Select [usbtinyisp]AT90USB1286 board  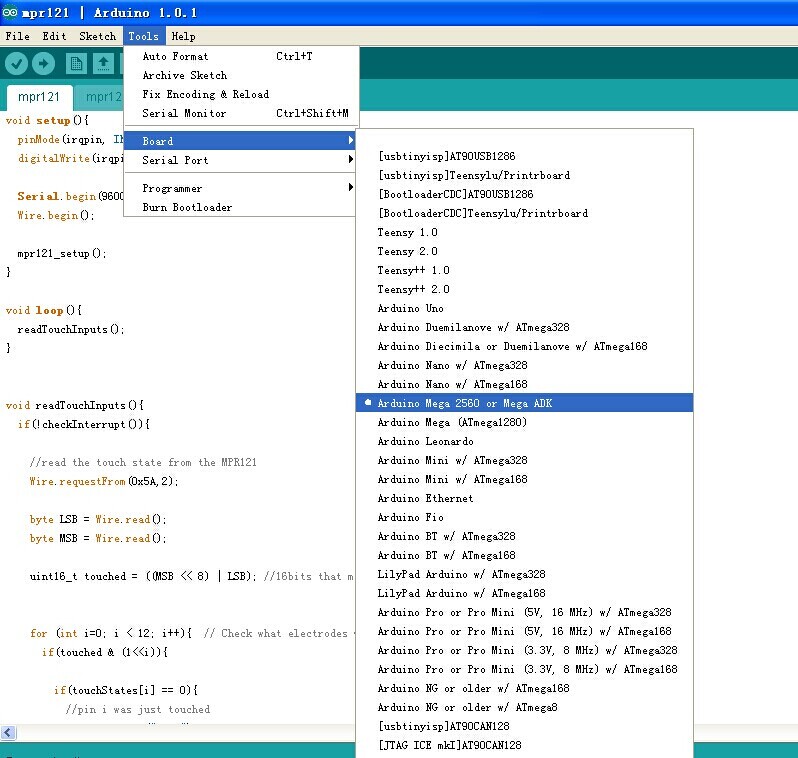click(524, 156)
